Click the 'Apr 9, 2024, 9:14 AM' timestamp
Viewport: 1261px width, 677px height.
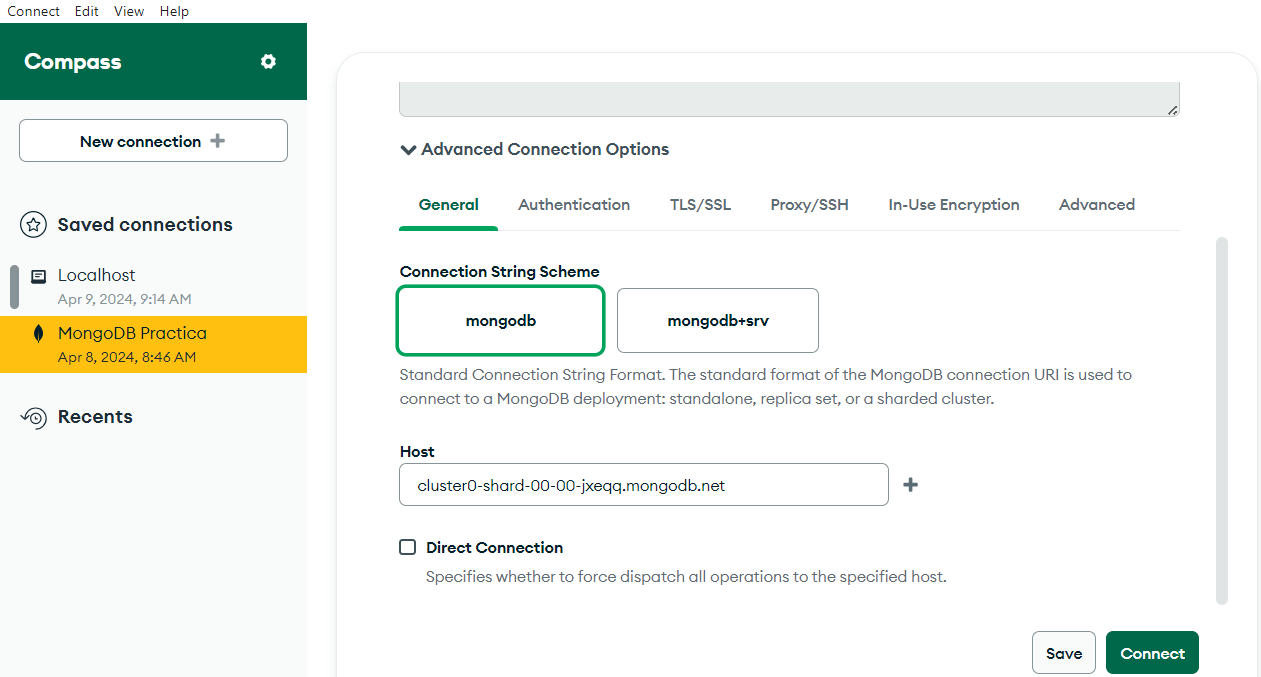(x=124, y=299)
